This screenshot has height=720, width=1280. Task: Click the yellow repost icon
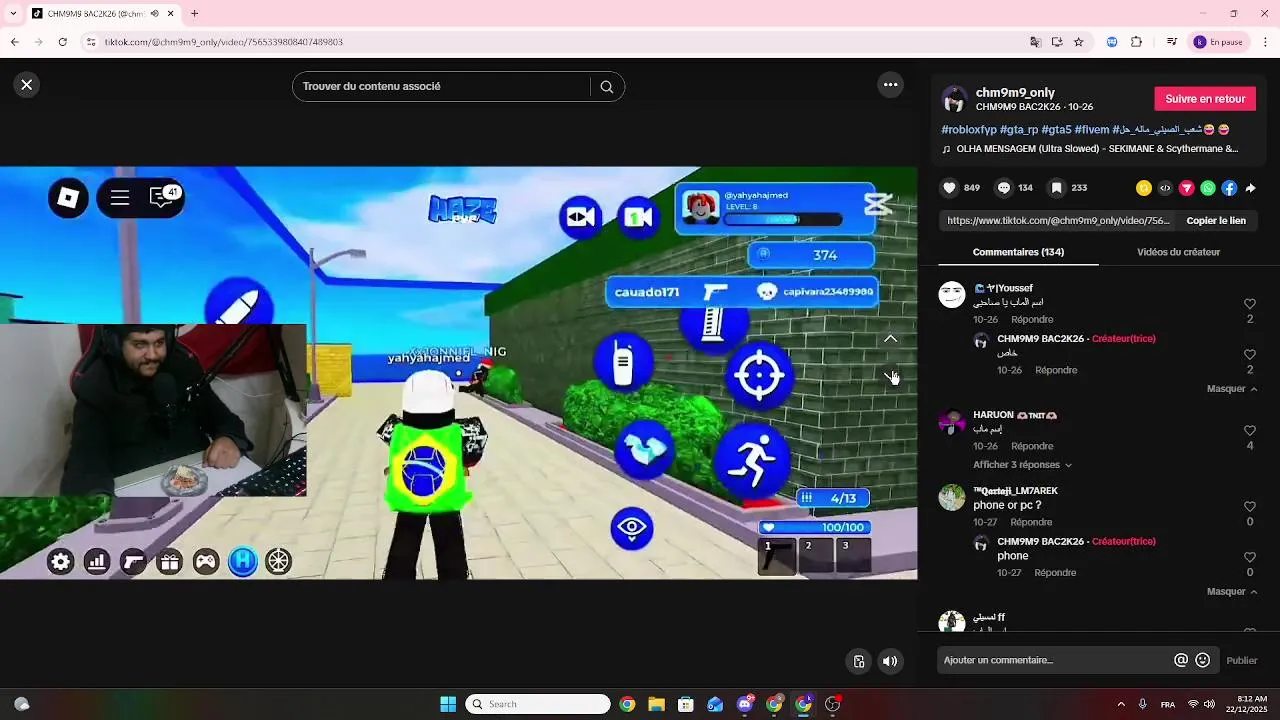(x=1144, y=188)
